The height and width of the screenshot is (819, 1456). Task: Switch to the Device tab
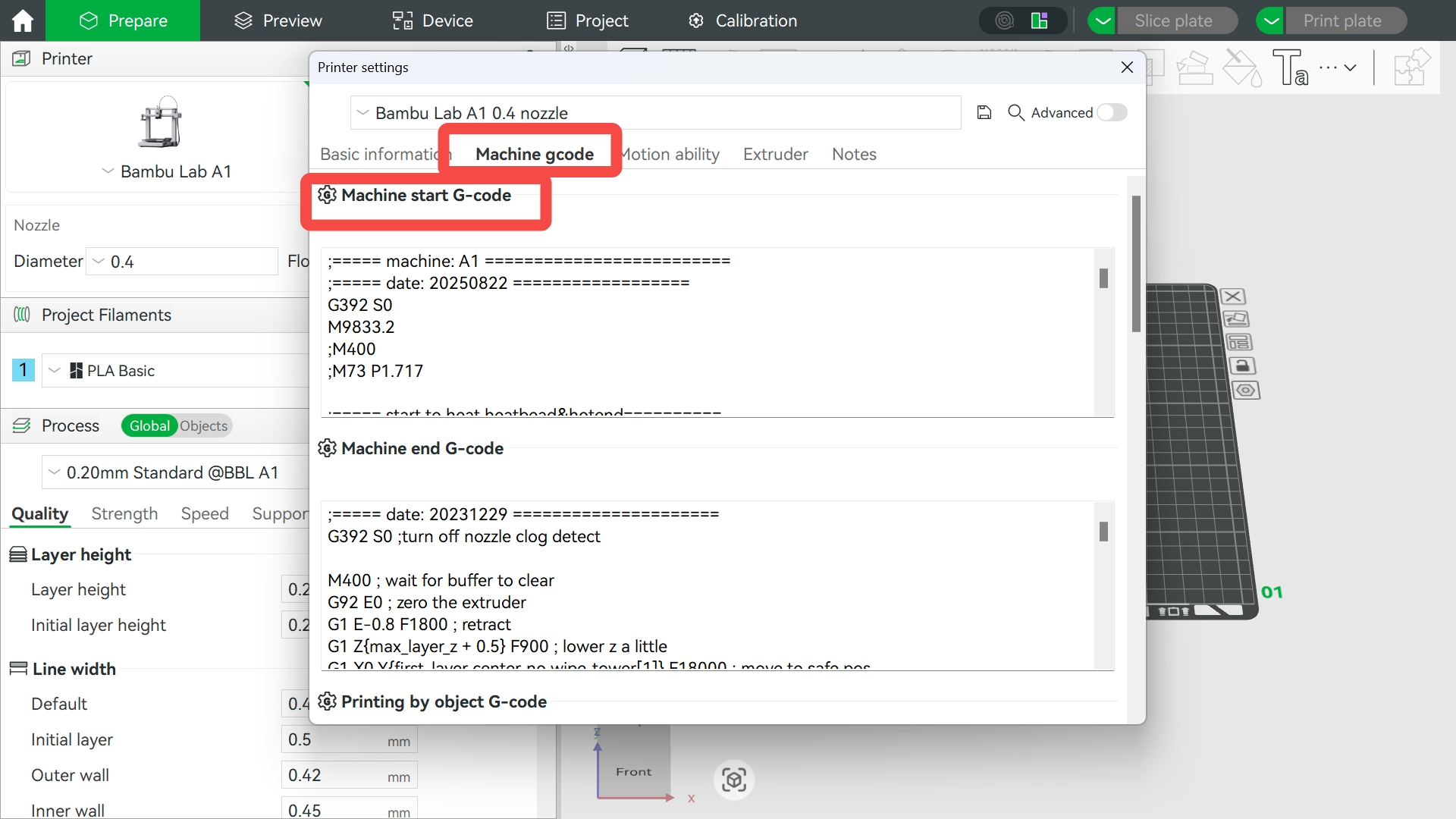(x=432, y=20)
